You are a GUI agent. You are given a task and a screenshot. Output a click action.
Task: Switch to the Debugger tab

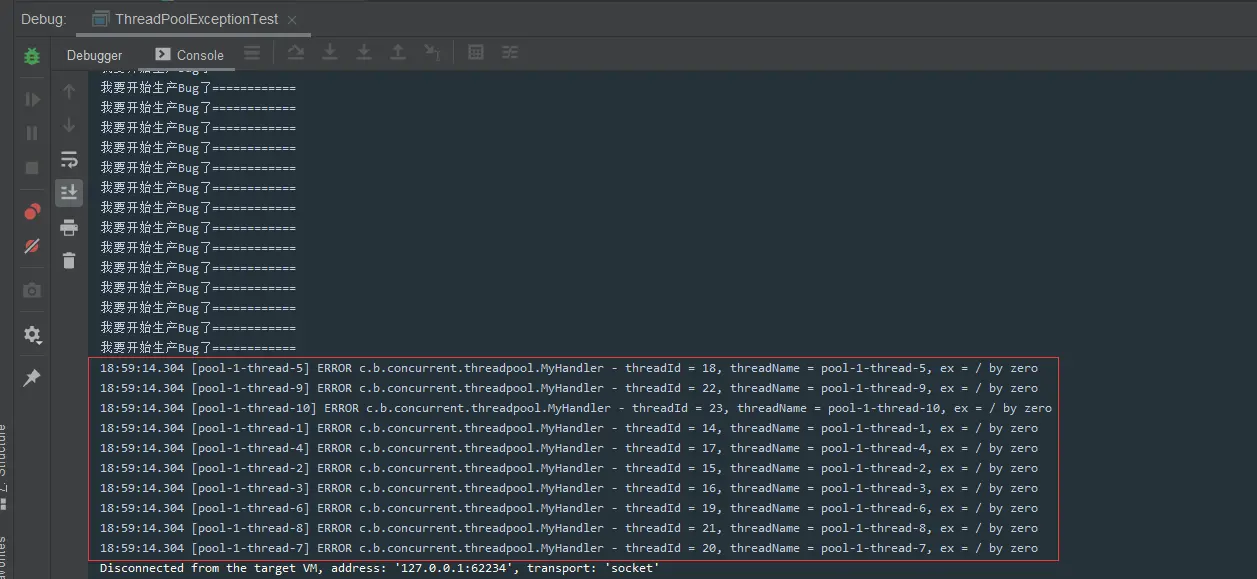[95, 55]
